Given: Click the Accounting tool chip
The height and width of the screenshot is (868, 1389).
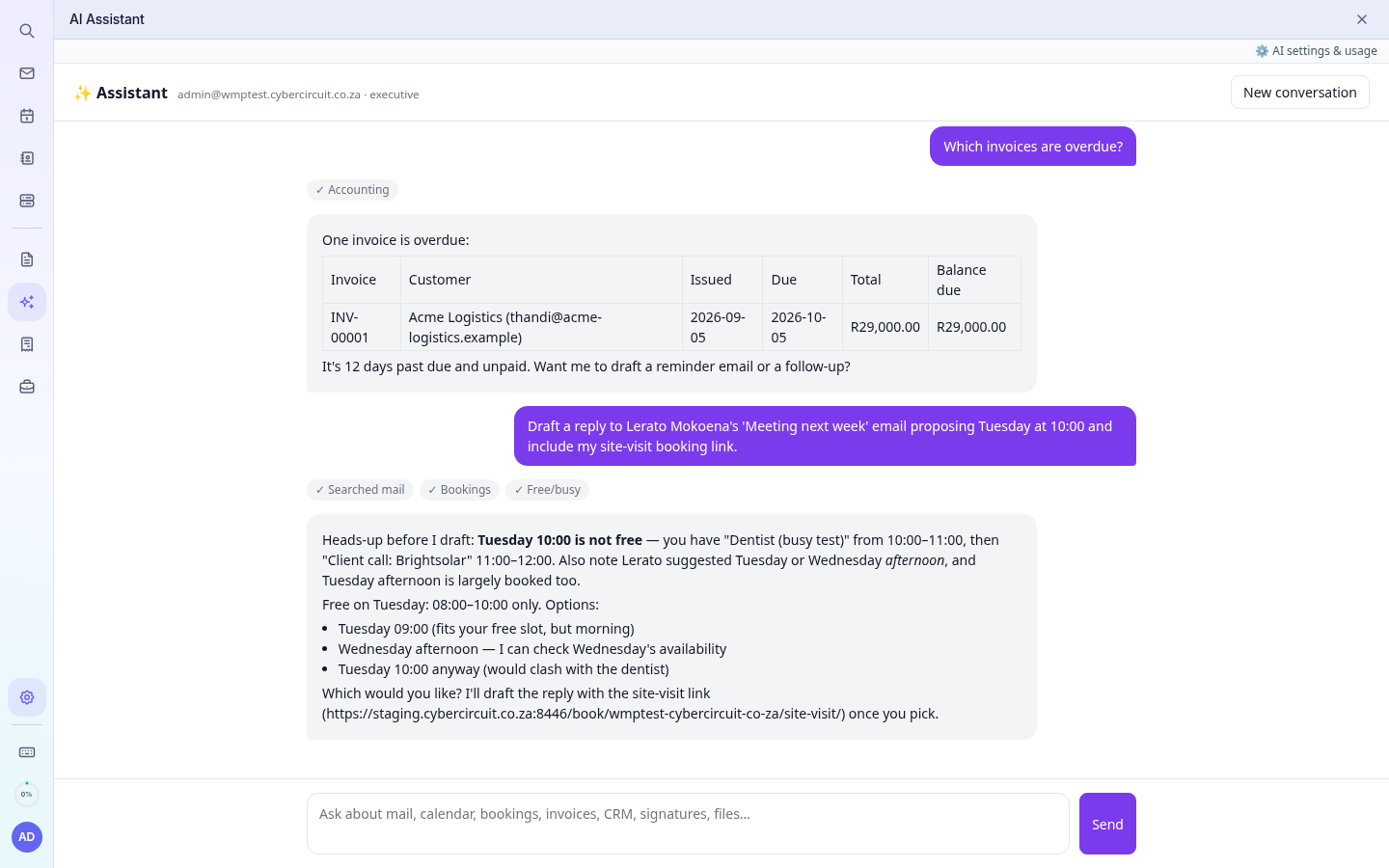Looking at the screenshot, I should coord(352,190).
